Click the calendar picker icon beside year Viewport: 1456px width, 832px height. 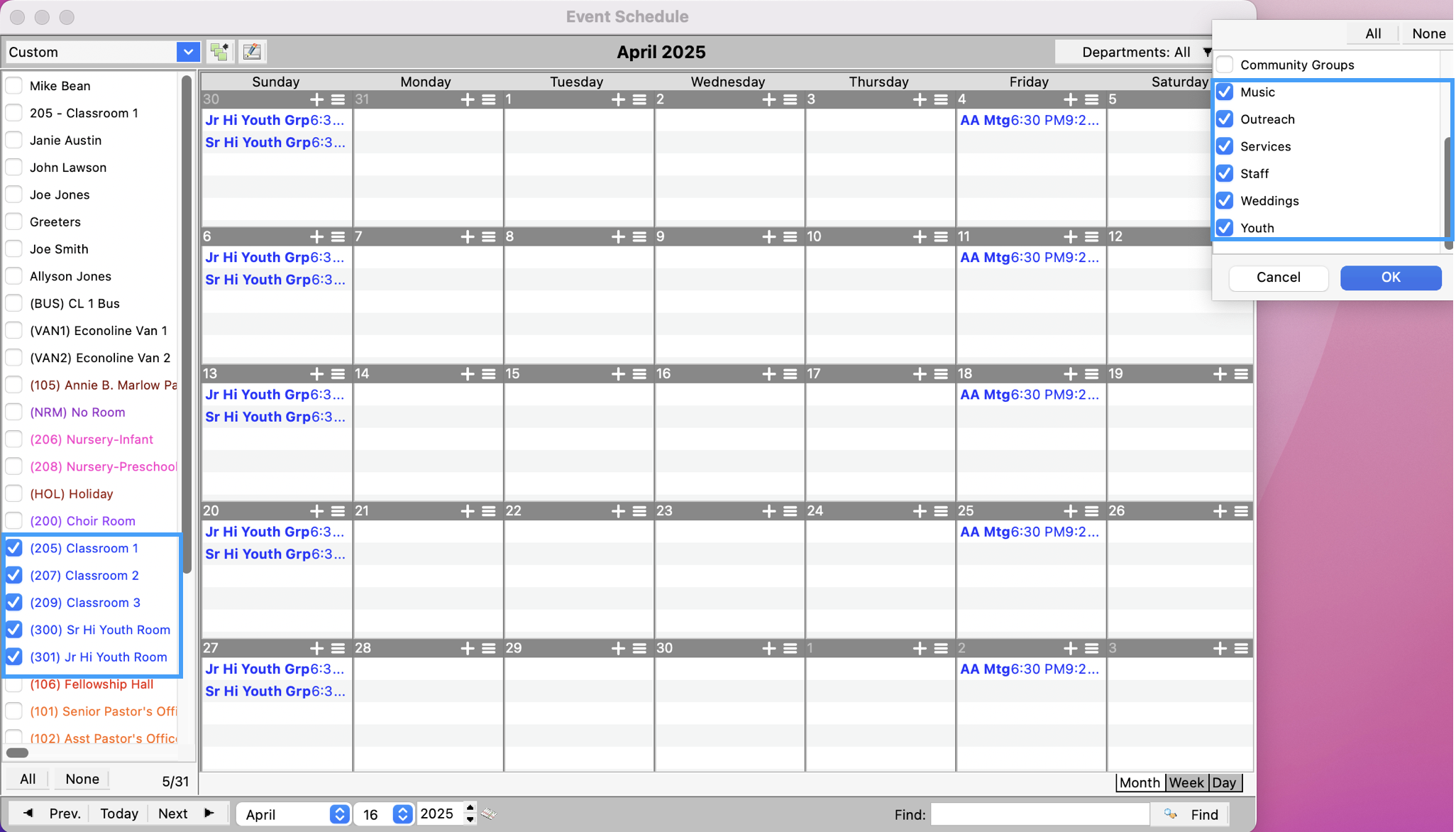coord(489,814)
